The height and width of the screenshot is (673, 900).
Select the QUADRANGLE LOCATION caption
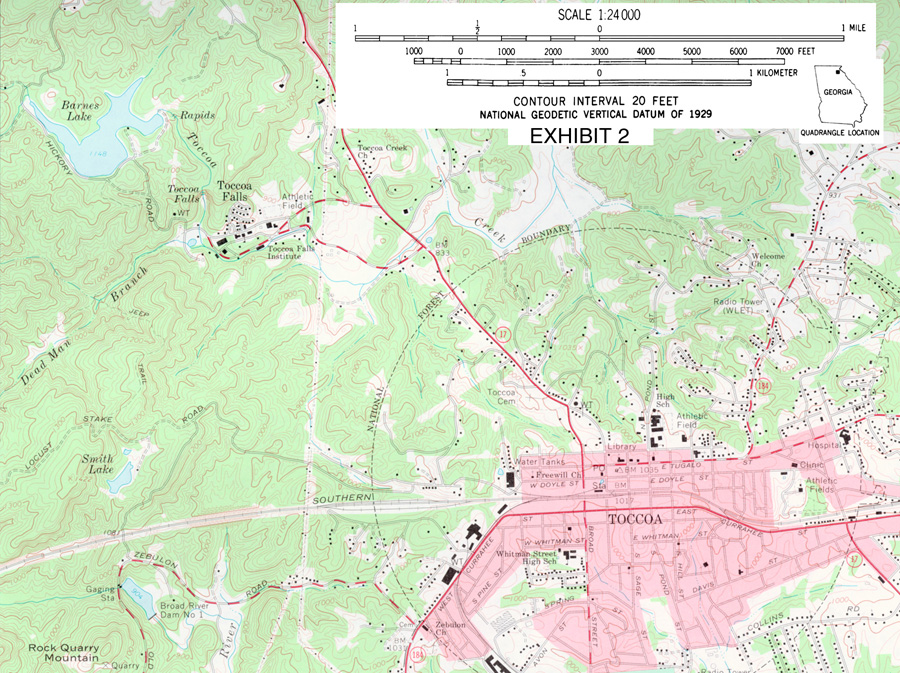(840, 133)
